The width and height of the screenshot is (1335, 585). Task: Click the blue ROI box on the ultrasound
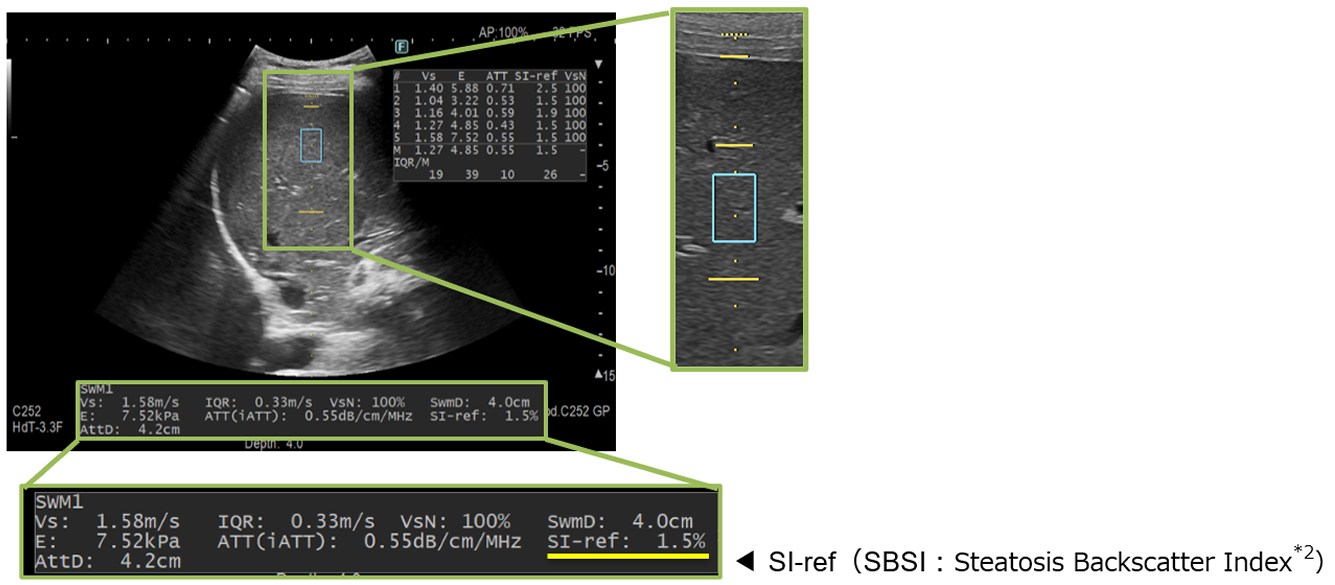pyautogui.click(x=312, y=145)
